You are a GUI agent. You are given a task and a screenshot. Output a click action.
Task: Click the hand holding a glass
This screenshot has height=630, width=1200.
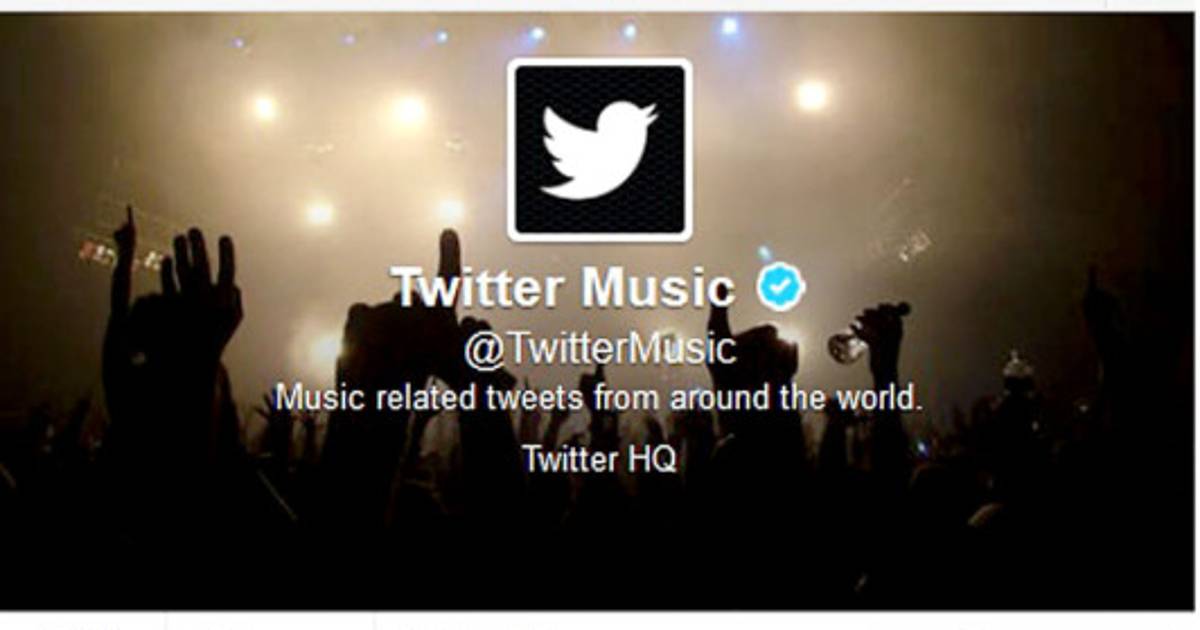pos(865,335)
